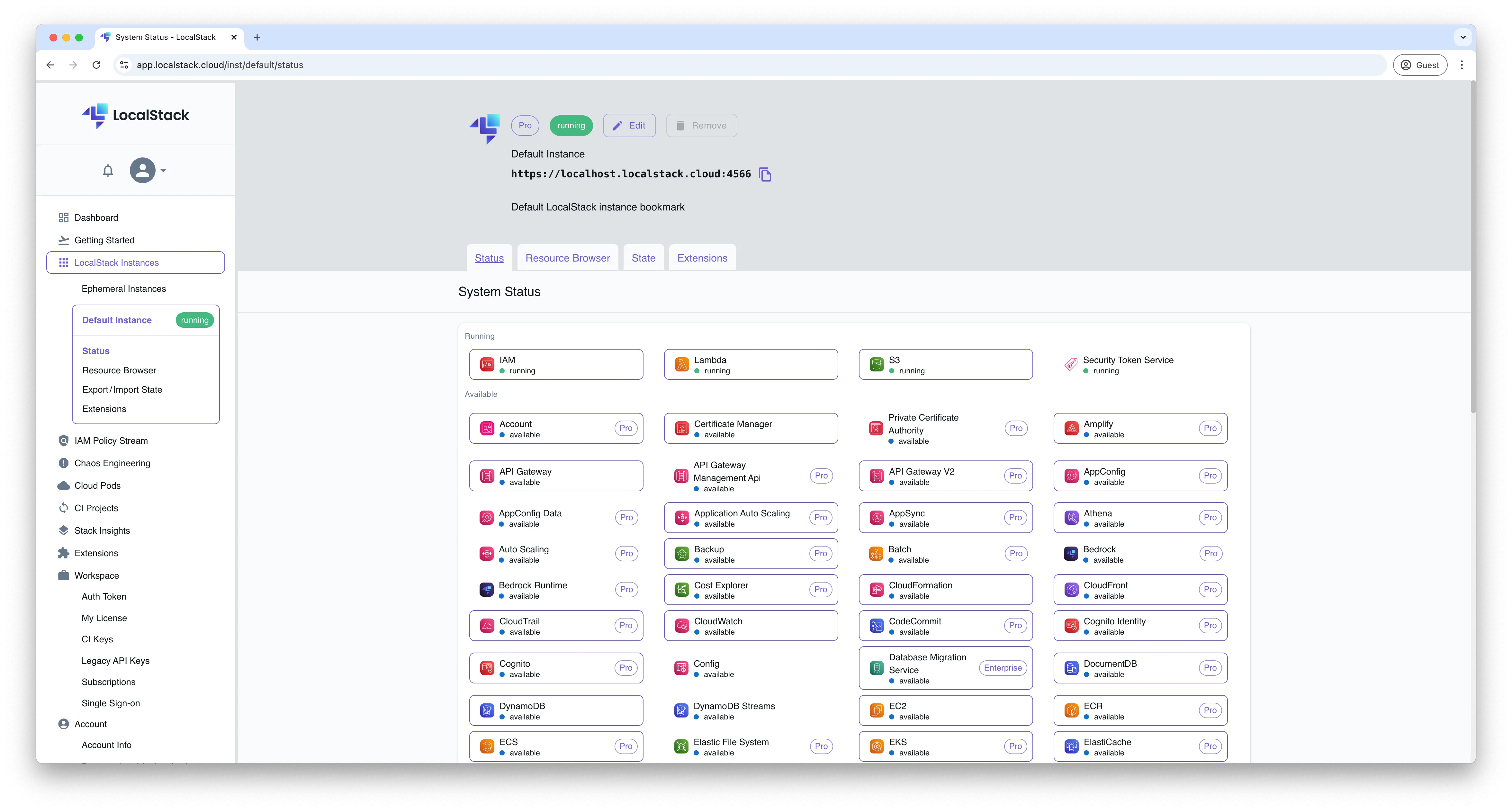Click the Edit button
Viewport: 1512px width, 811px height.
(629, 125)
